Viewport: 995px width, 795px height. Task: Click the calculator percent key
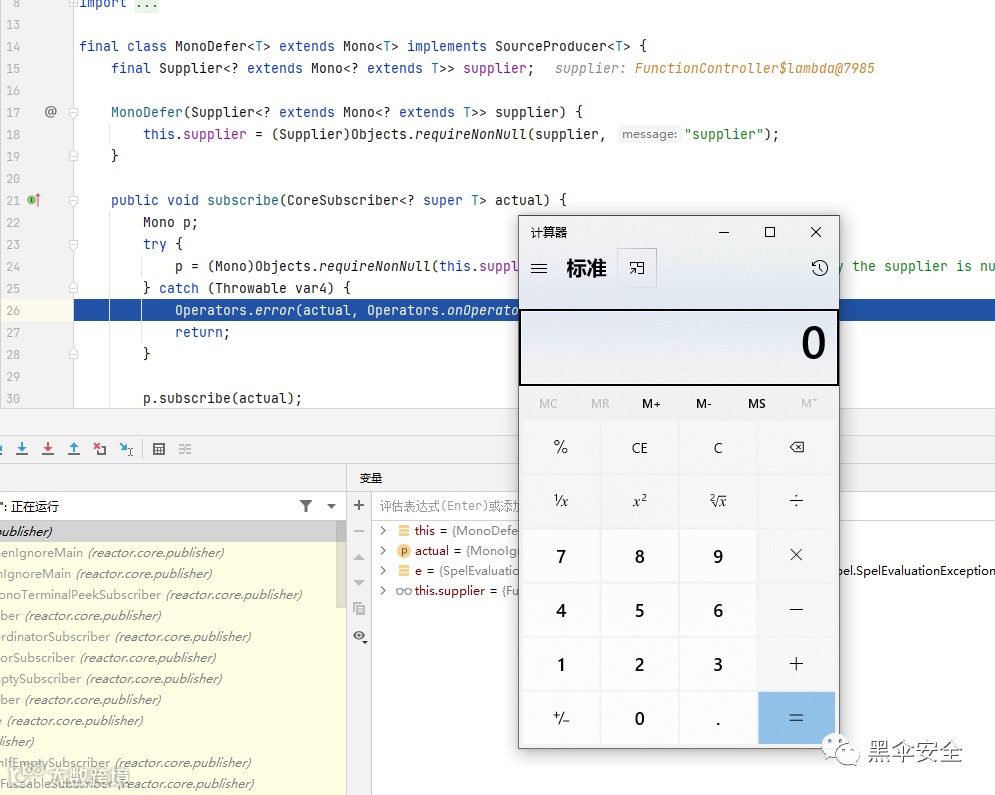(x=561, y=448)
